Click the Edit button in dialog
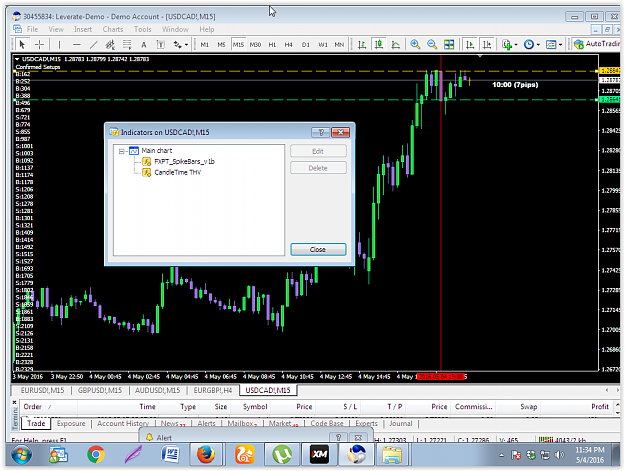Image resolution: width=625 pixels, height=471 pixels. point(318,151)
